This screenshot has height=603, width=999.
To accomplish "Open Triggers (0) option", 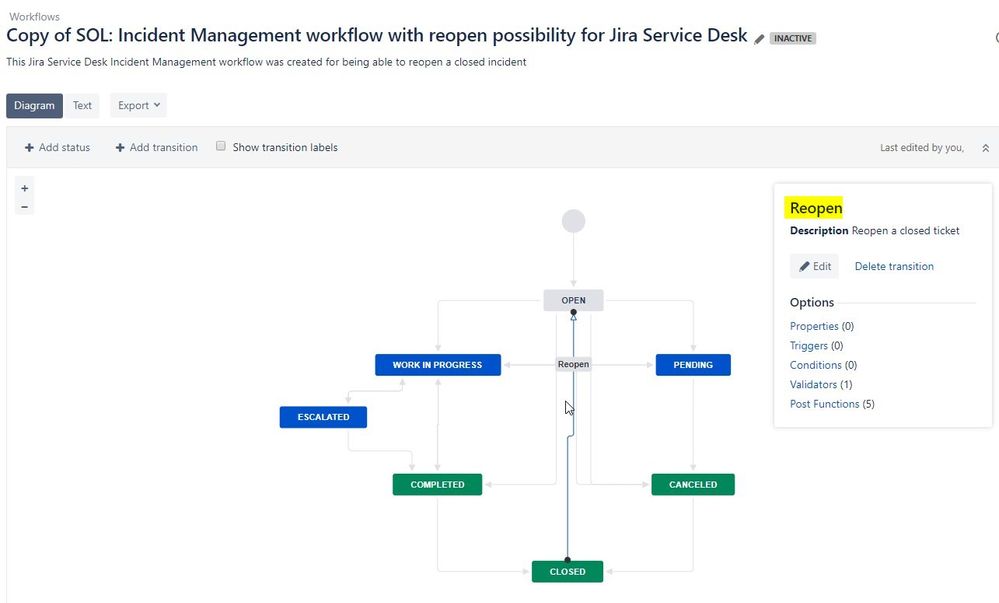I will [816, 345].
